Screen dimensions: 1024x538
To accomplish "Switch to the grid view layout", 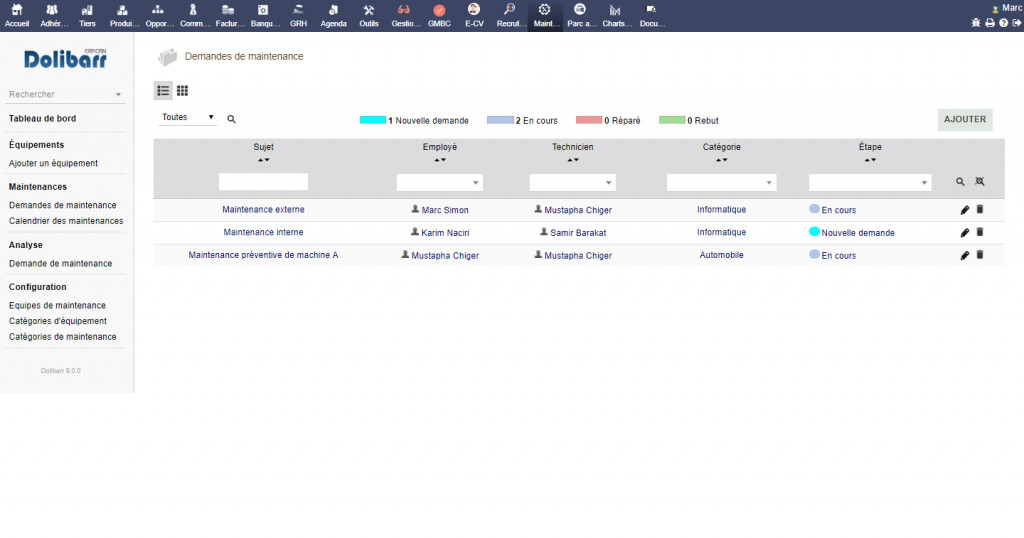I will [183, 91].
